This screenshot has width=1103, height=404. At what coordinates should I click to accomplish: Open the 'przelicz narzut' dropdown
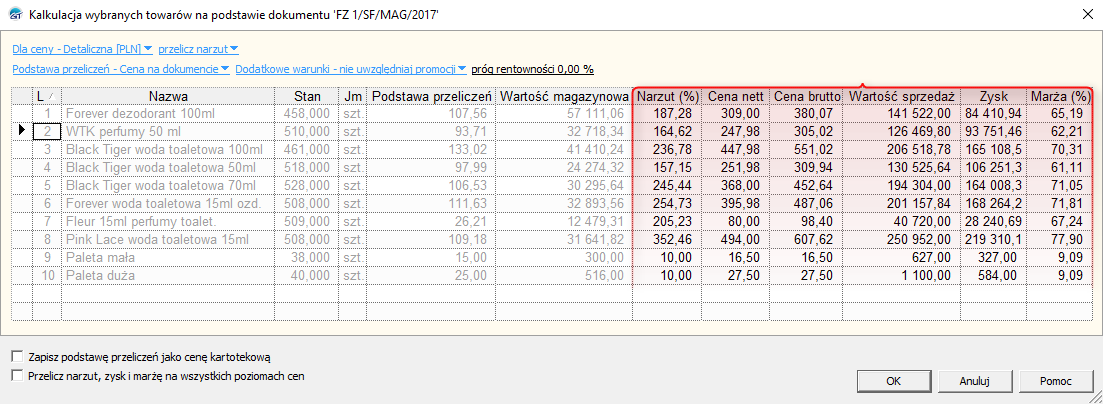point(198,49)
